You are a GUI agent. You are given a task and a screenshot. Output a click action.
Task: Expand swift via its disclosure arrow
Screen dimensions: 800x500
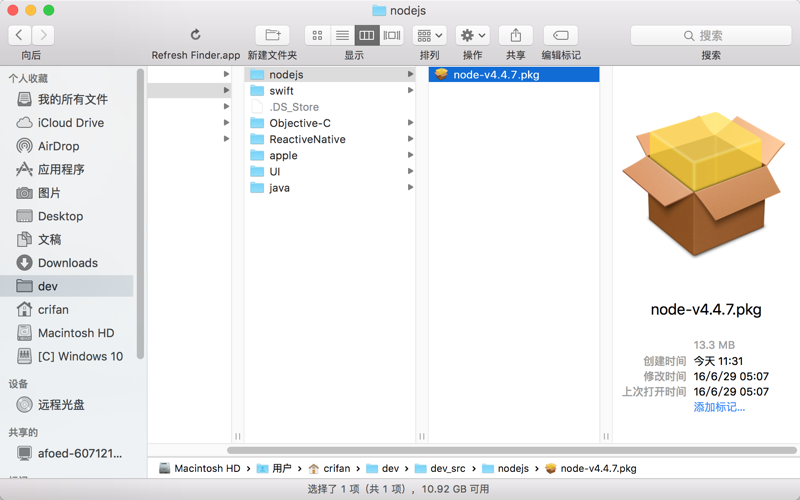point(410,91)
